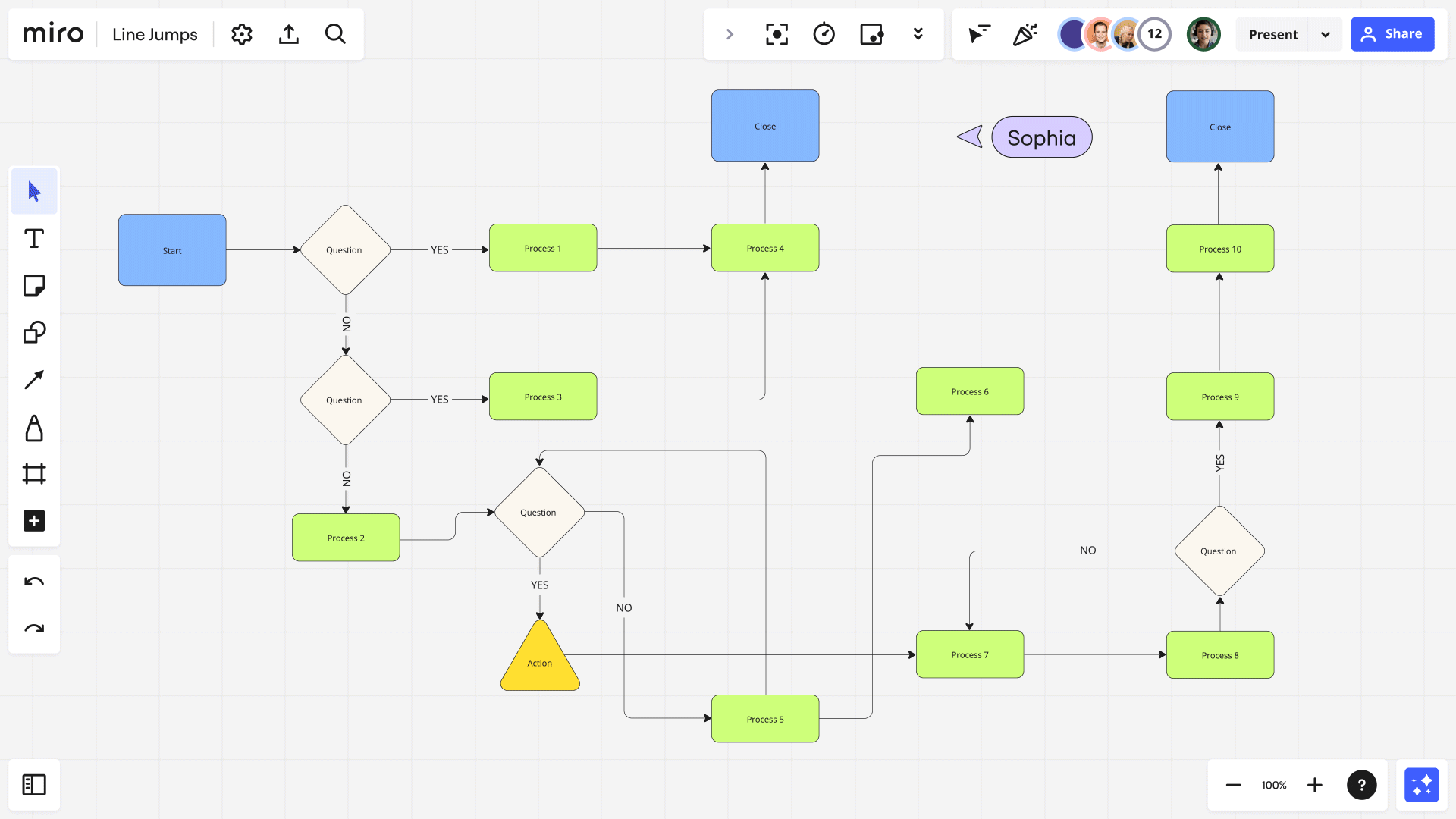Click the Sophia cursor label

pos(1041,137)
